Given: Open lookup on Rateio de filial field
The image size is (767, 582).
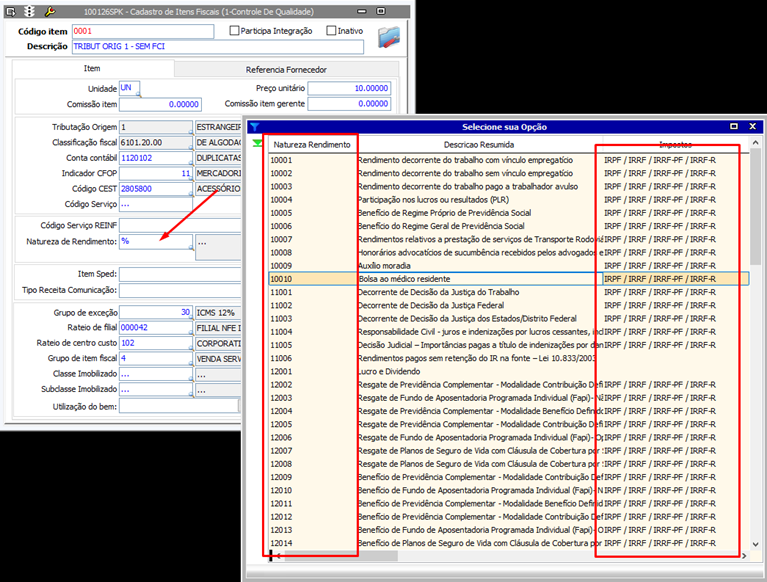Looking at the screenshot, I should click(x=189, y=334).
